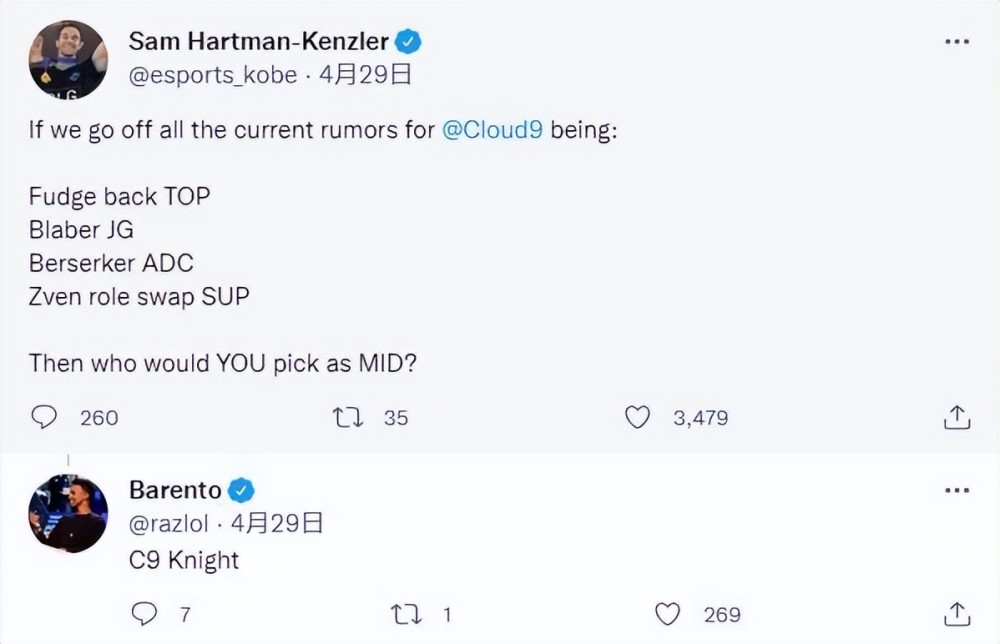Share Barento's C9 Knight reply
Image resolution: width=1000 pixels, height=644 pixels.
pos(957,613)
